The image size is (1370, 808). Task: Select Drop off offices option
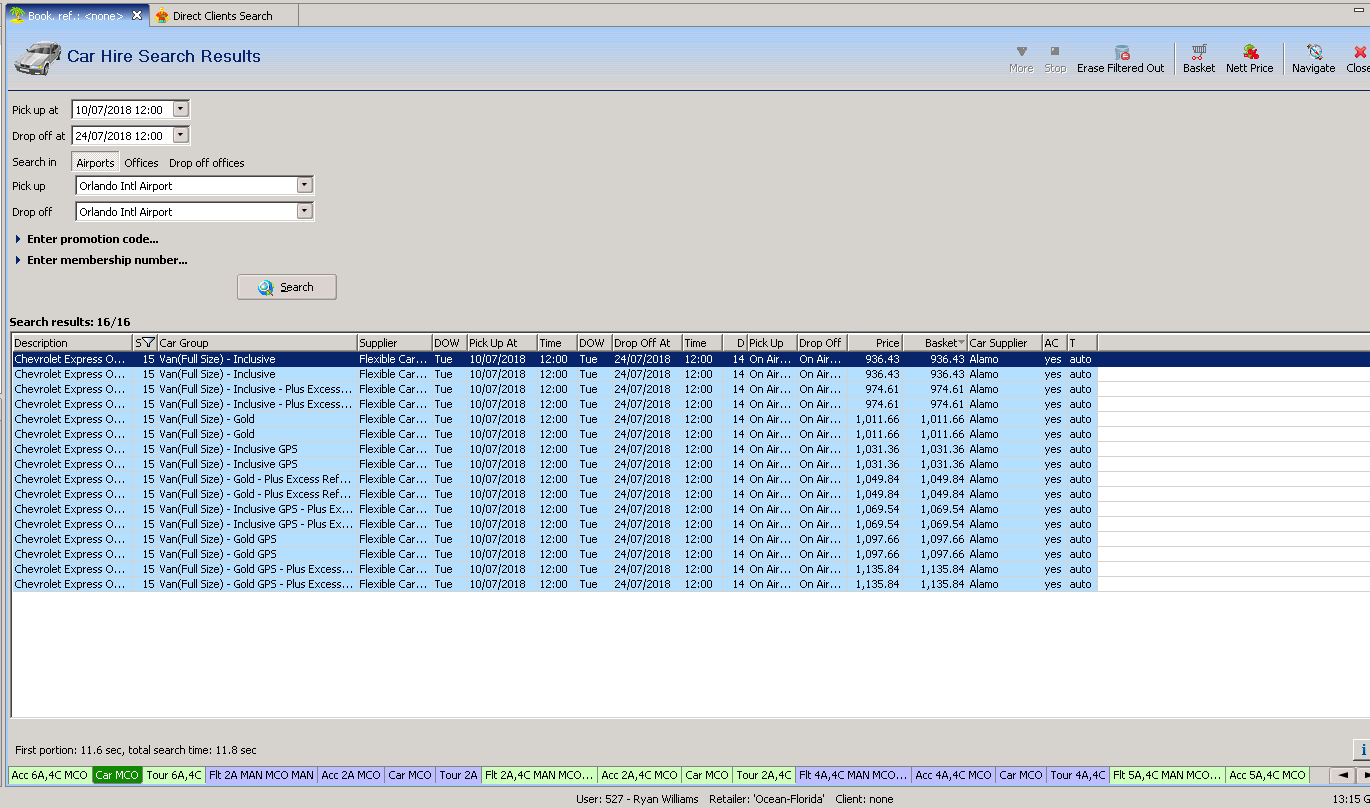tap(206, 163)
